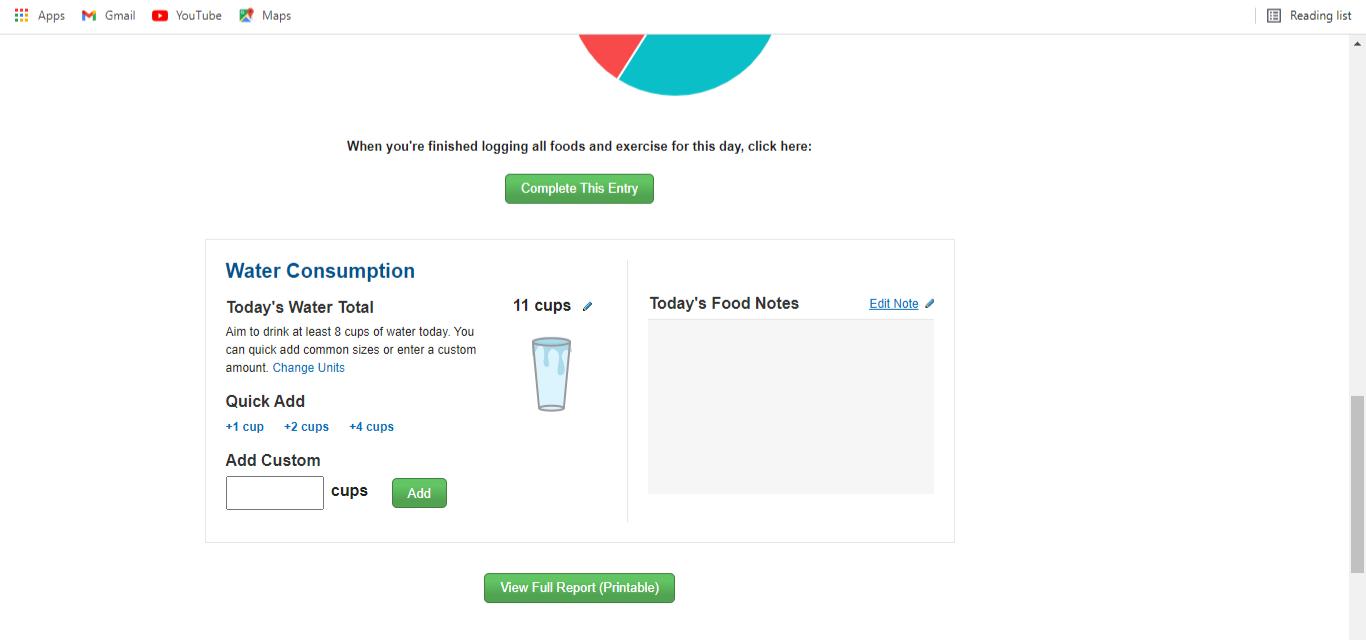Open YouTube bookmark icon

[x=160, y=15]
